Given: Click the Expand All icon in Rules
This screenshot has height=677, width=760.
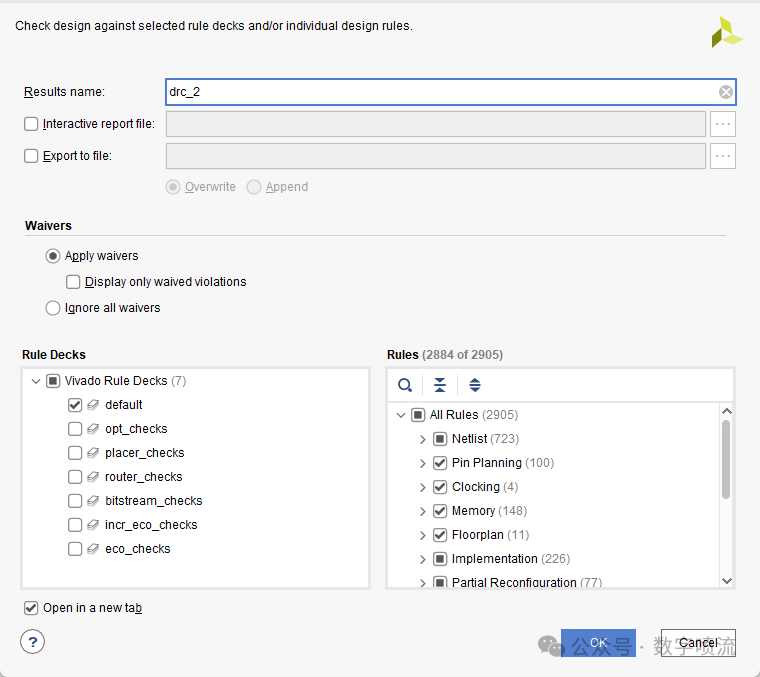Looking at the screenshot, I should point(475,385).
